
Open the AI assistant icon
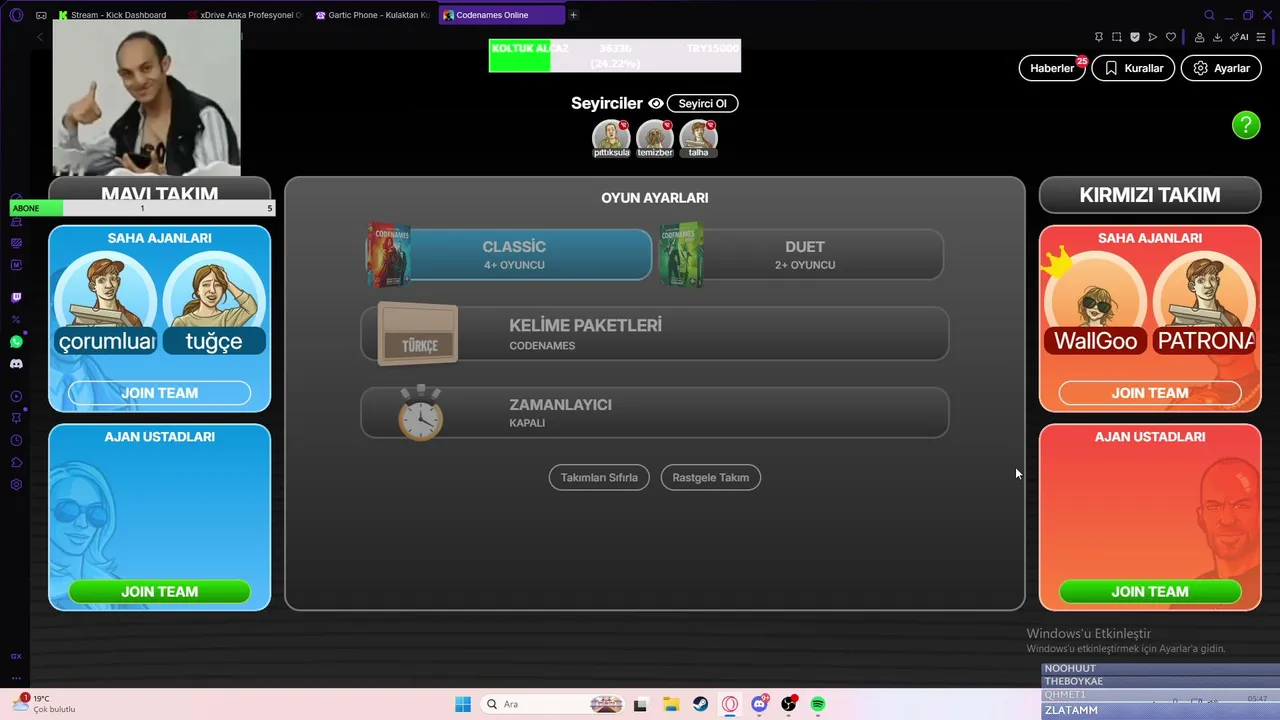1241,37
